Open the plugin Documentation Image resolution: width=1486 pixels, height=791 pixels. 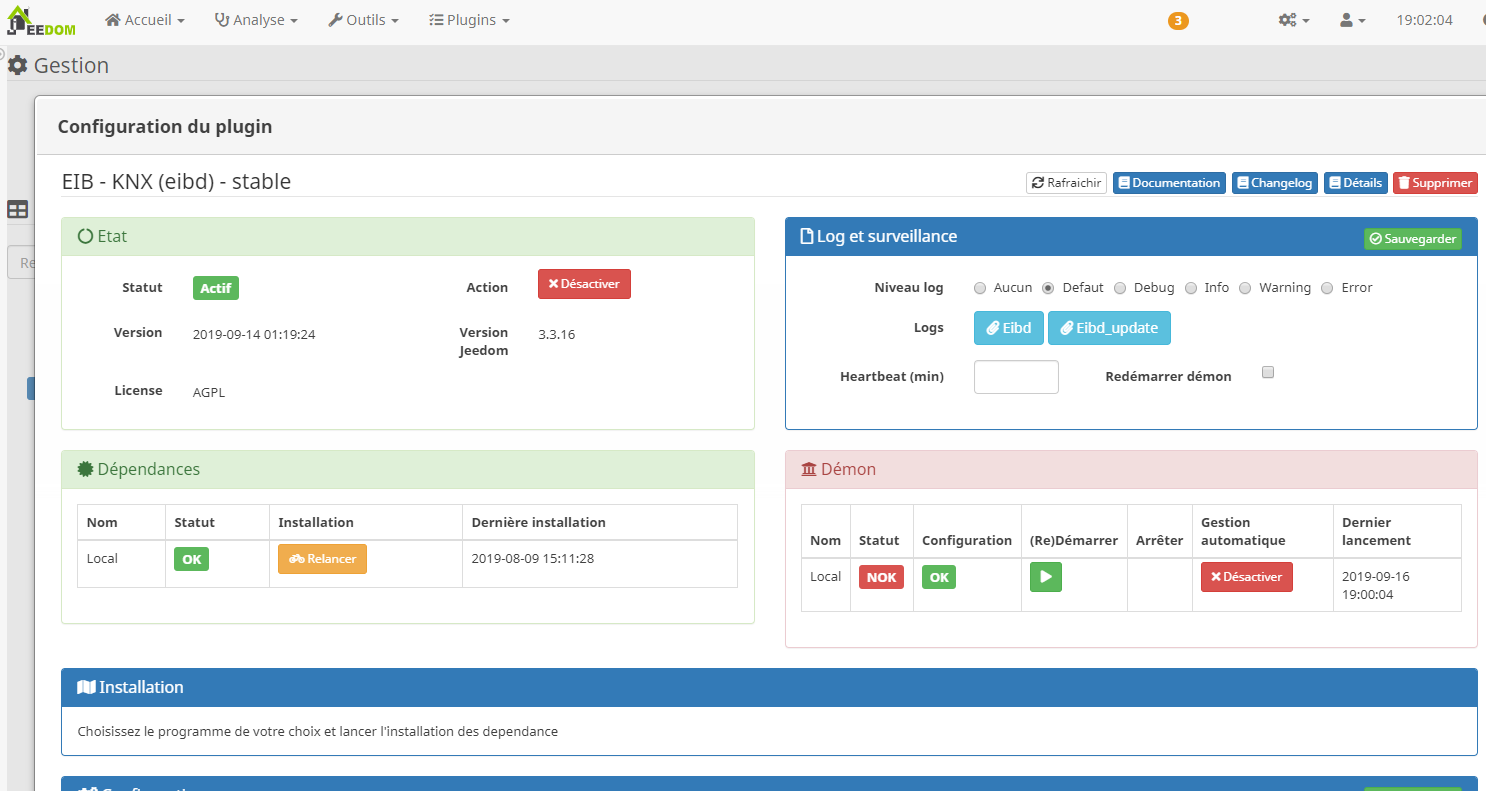coord(1169,183)
